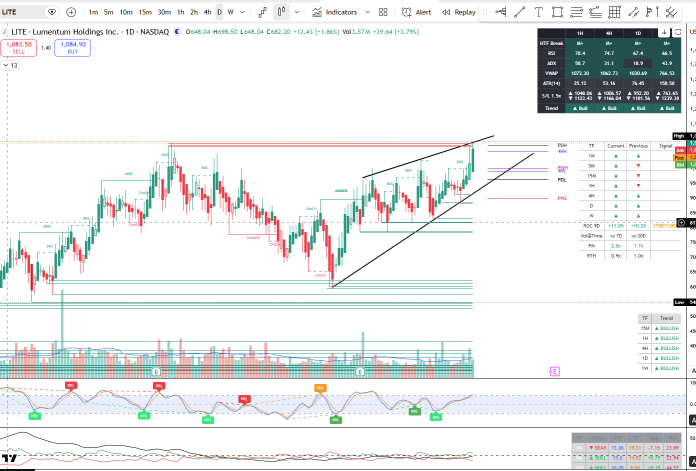Switch to 30m timeframe
696x471 pixels.
click(164, 12)
